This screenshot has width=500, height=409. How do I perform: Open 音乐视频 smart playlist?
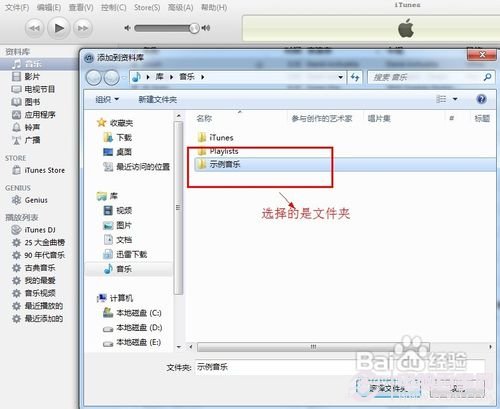[x=39, y=293]
